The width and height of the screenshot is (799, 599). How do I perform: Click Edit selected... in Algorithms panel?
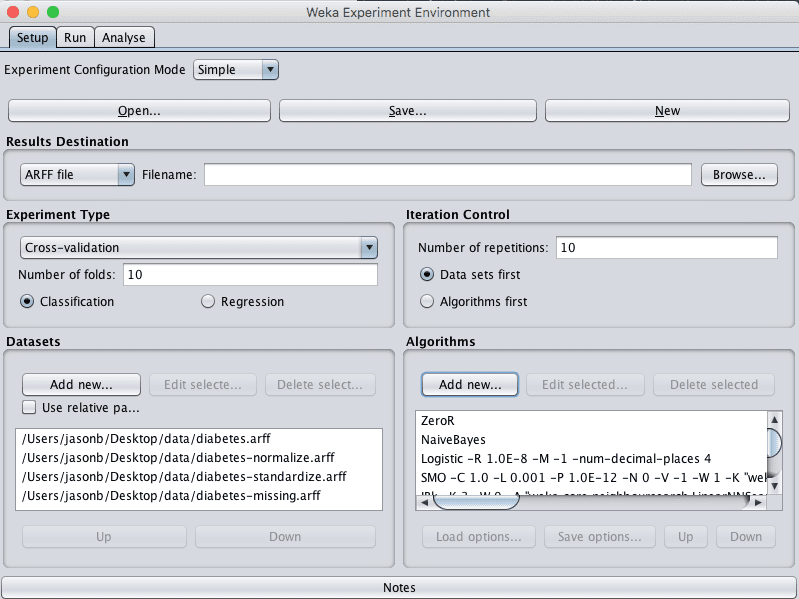point(585,385)
